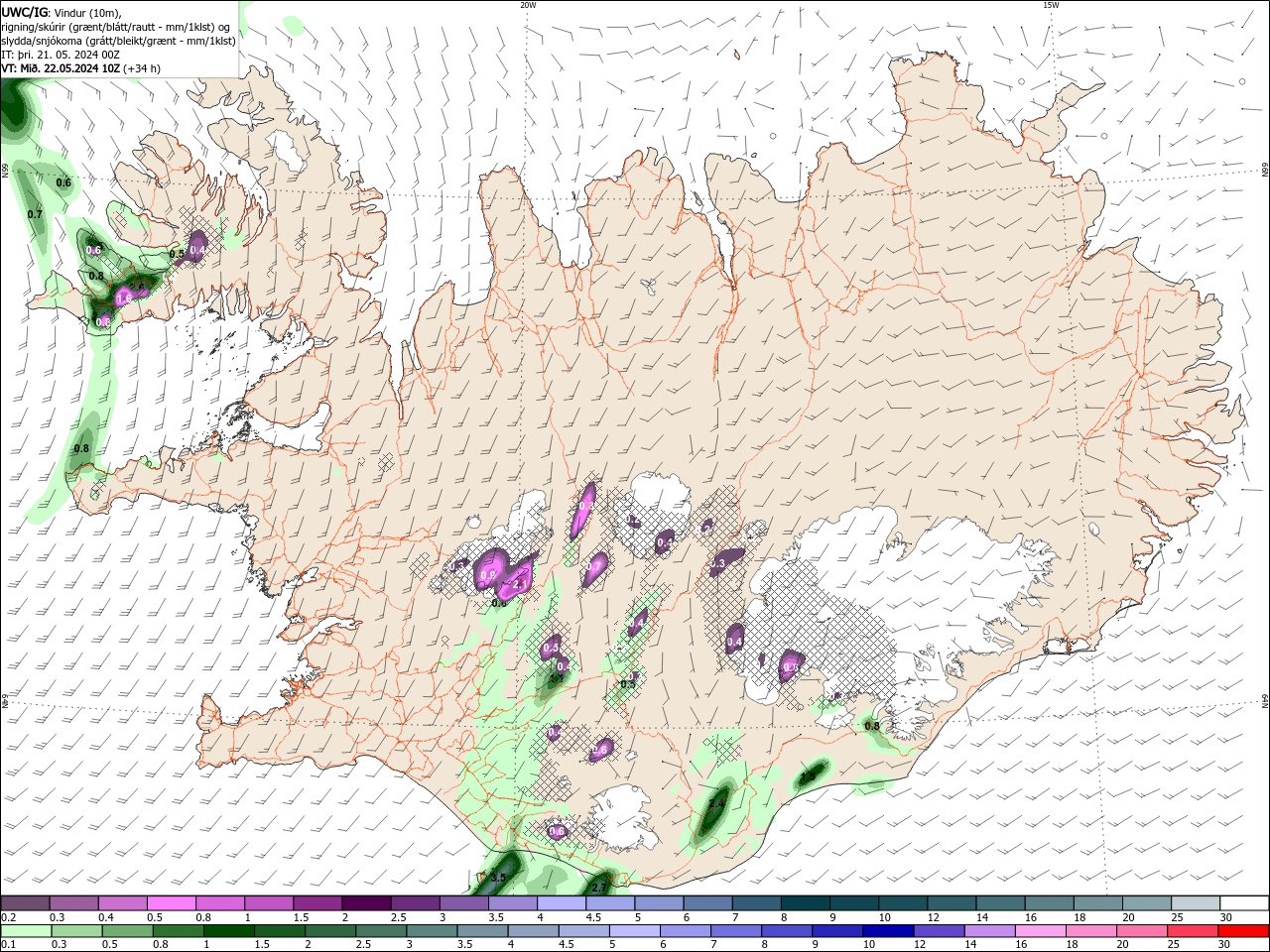Click the '2.4' rainfall value on the map
Image resolution: width=1270 pixels, height=952 pixels.
click(x=715, y=802)
